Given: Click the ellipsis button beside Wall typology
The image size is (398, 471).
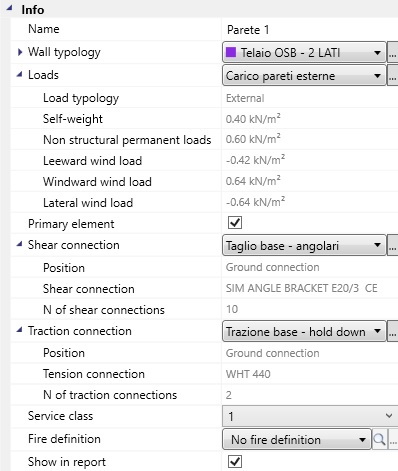Looking at the screenshot, I should 393,53.
